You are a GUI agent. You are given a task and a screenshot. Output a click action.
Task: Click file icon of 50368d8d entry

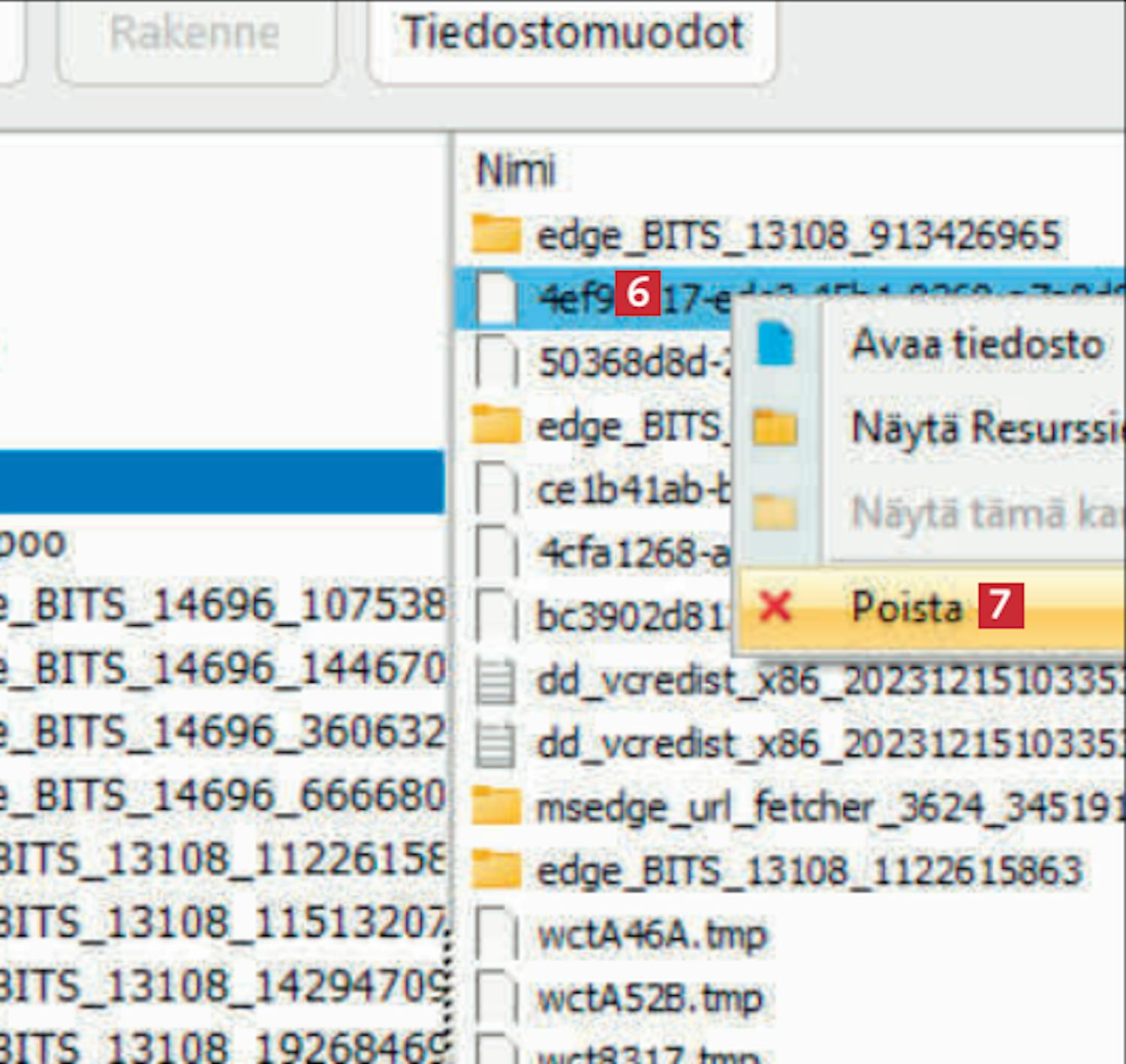click(x=496, y=362)
